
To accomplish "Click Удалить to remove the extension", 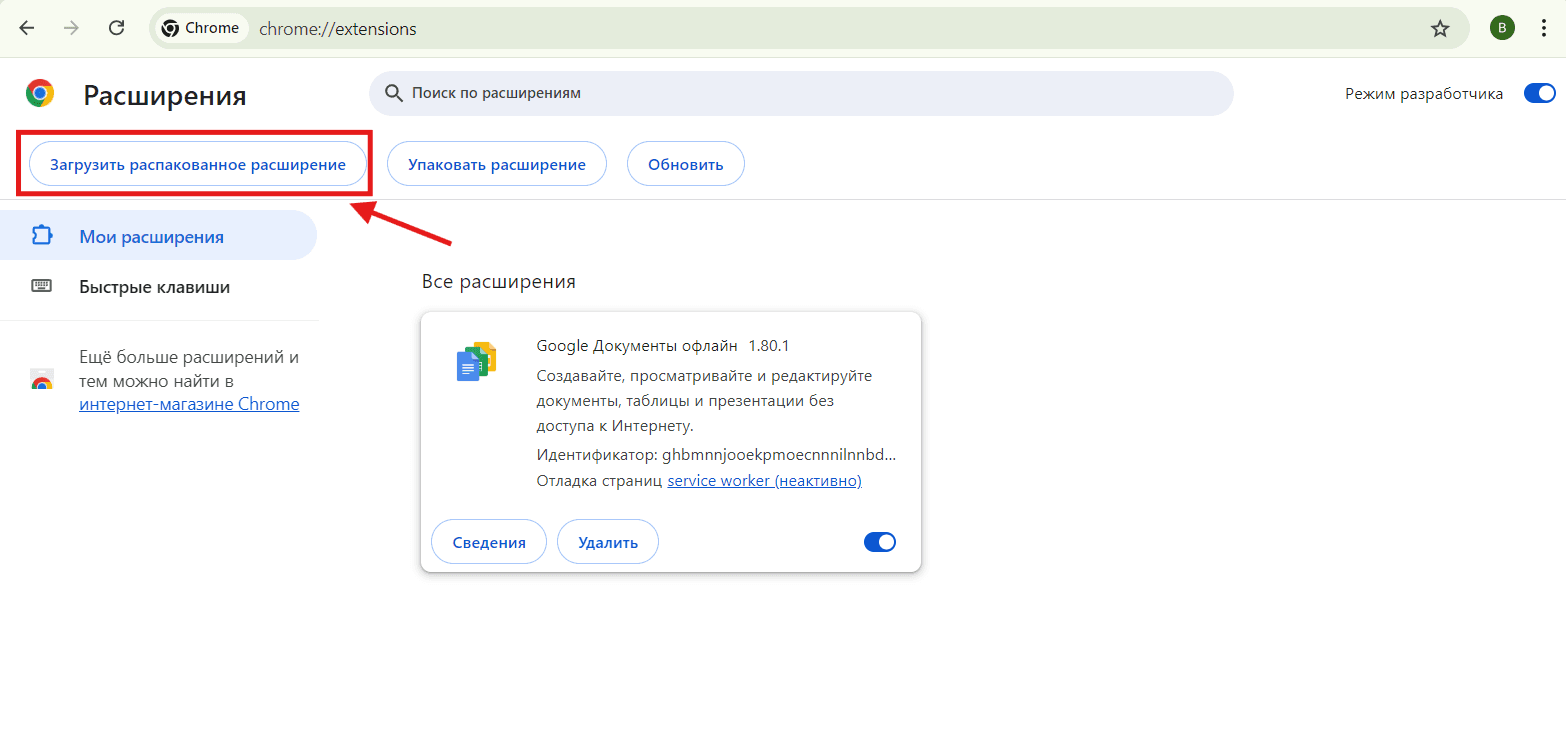I will click(607, 542).
